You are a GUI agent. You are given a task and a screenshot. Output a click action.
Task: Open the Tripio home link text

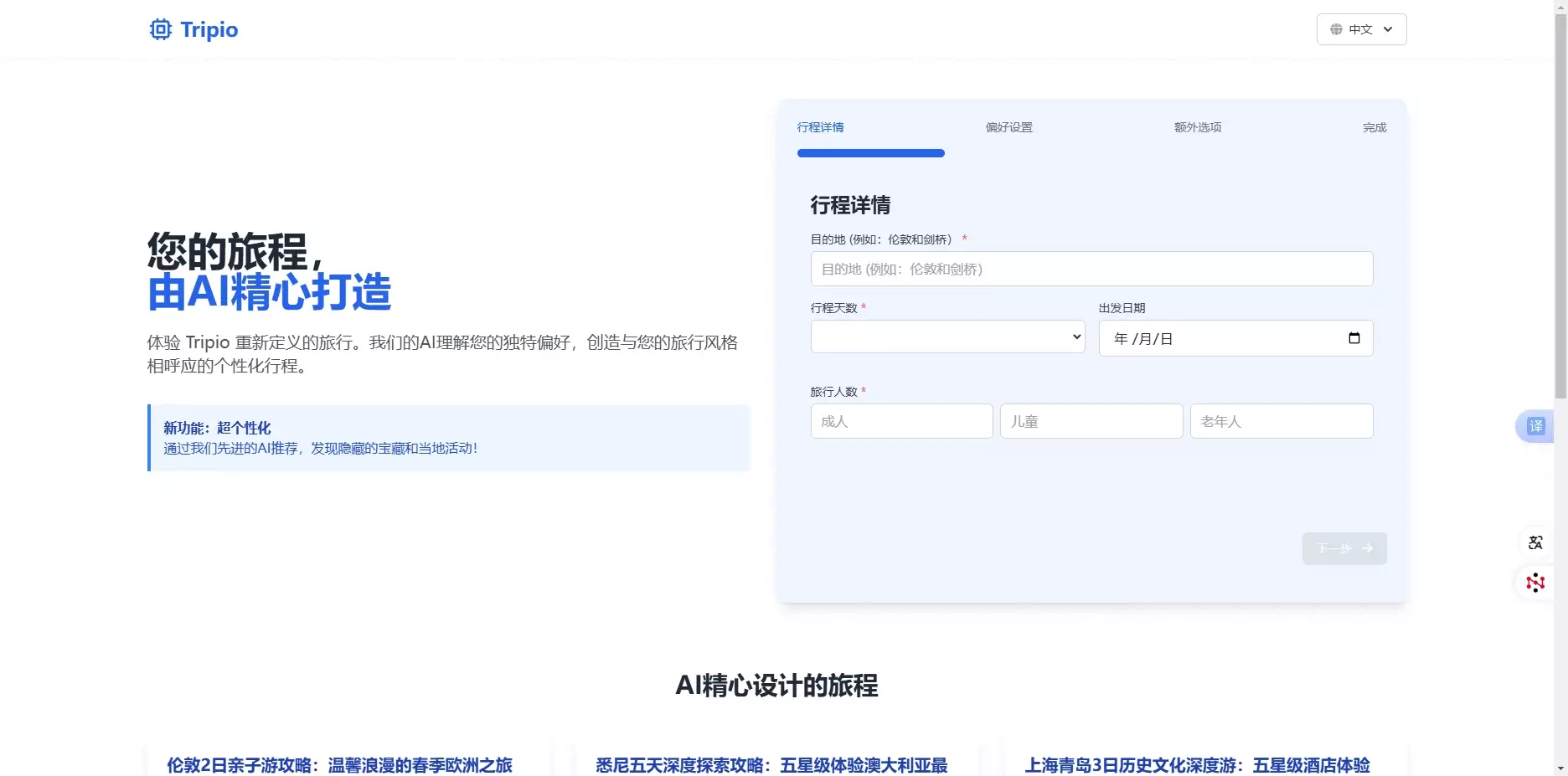coord(209,29)
